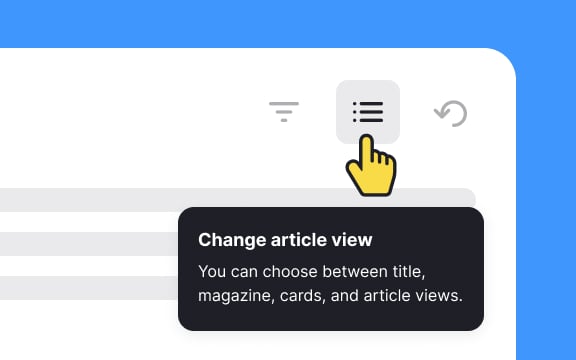Click empty white space left of the filter icon
Screen dimensions: 576x360
(147, 112)
